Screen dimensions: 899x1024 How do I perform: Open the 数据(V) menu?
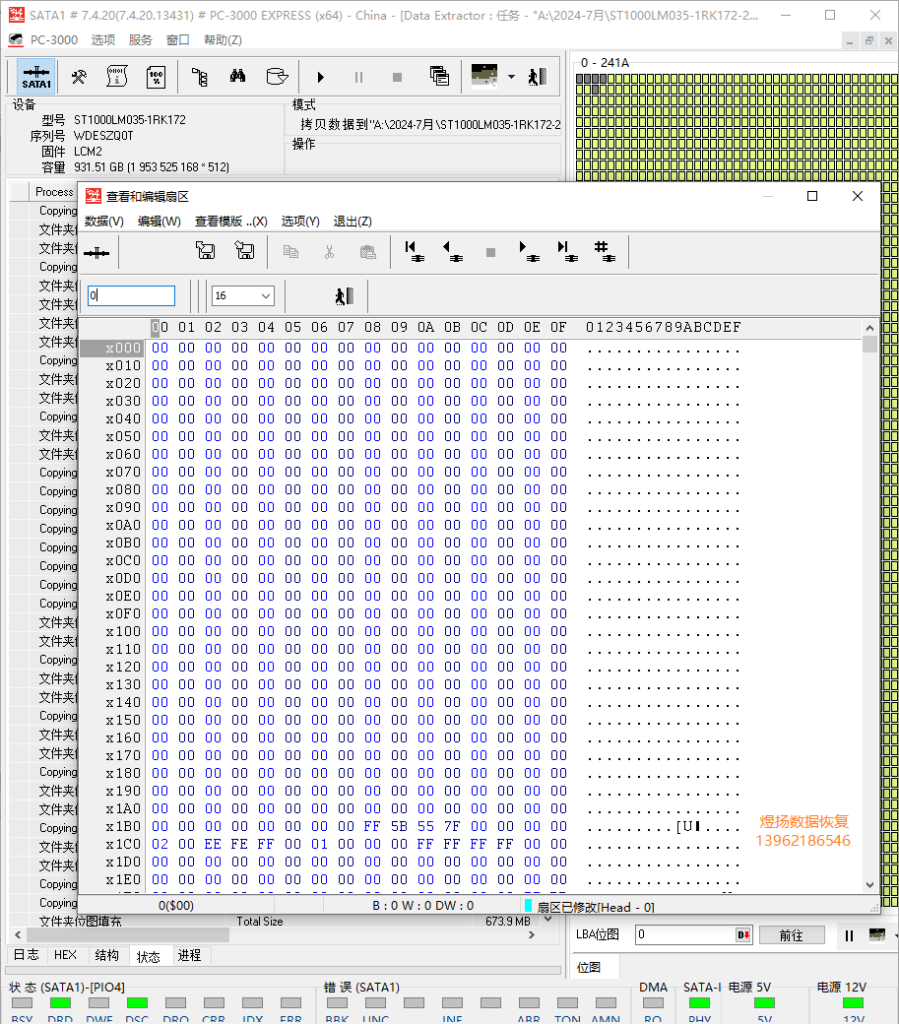tap(104, 221)
